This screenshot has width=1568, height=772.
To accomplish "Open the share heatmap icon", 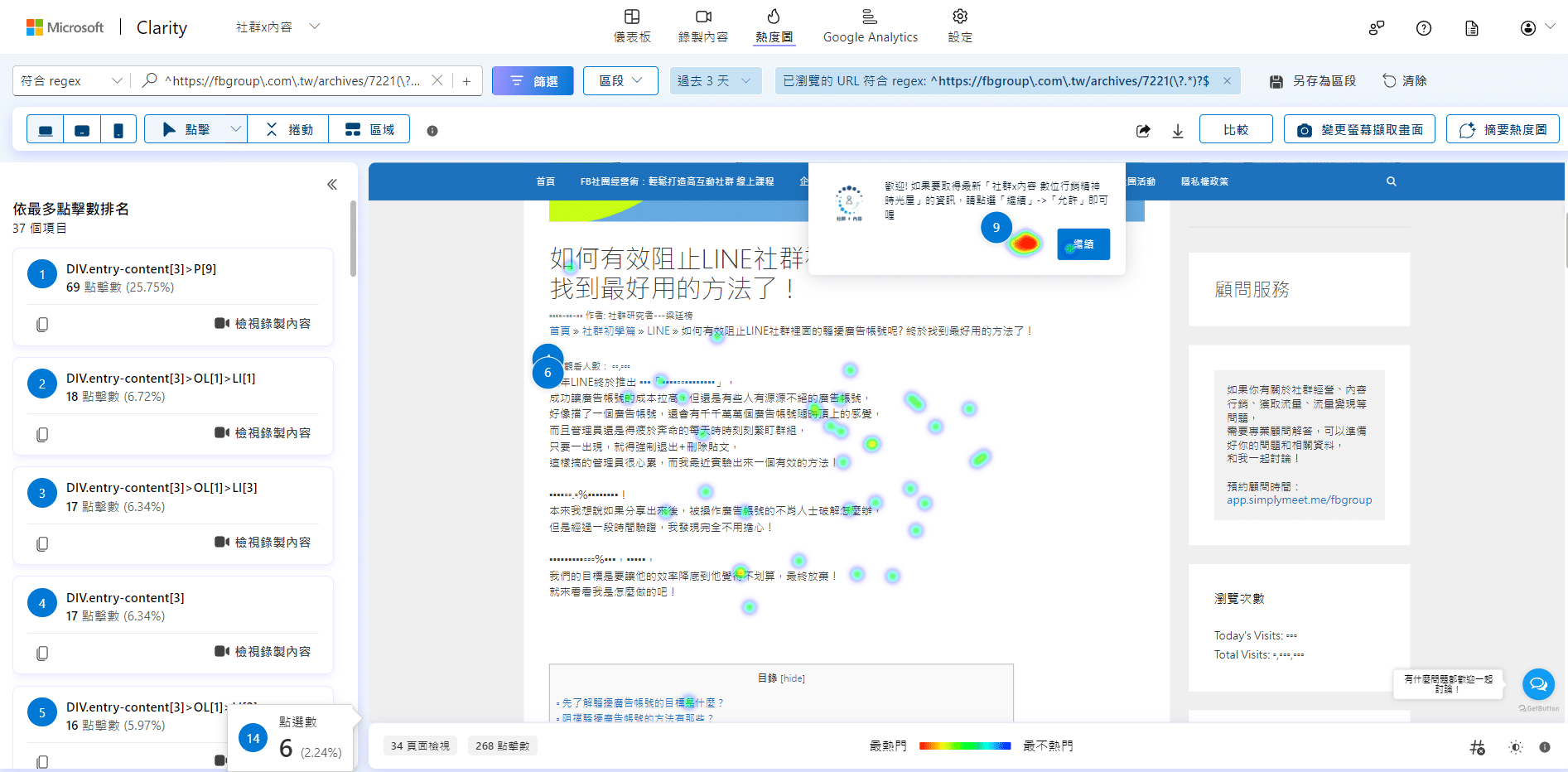I will (x=1143, y=130).
